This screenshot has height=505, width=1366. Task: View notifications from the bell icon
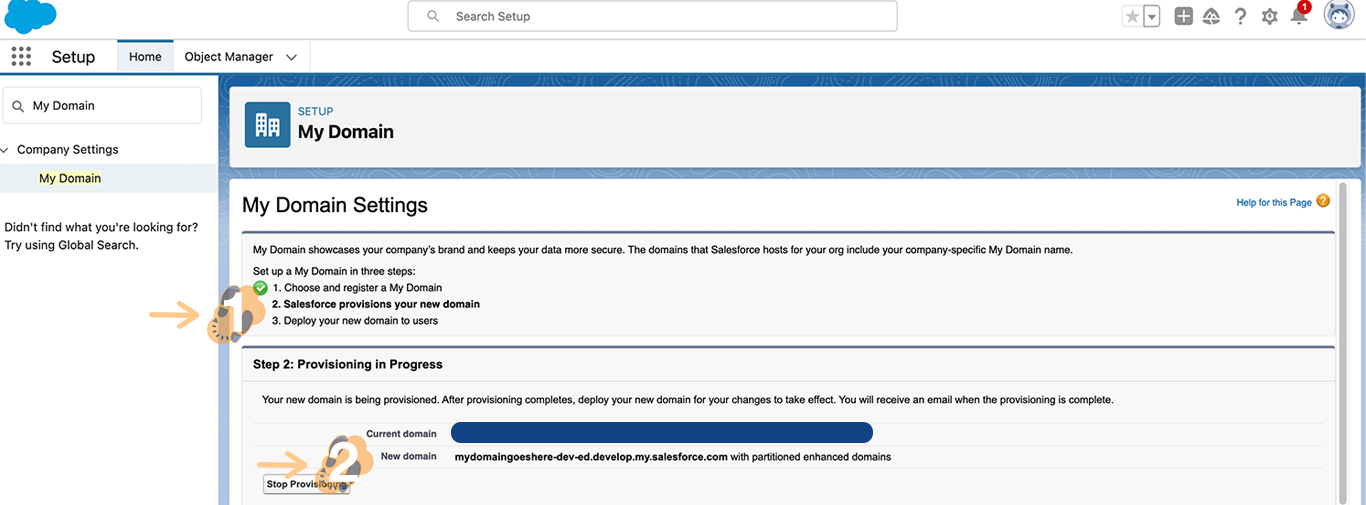point(1299,16)
